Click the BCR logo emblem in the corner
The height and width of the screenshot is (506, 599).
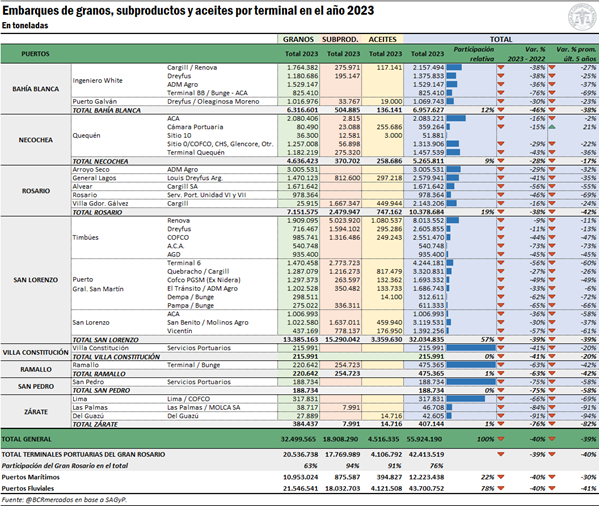pyautogui.click(x=583, y=17)
